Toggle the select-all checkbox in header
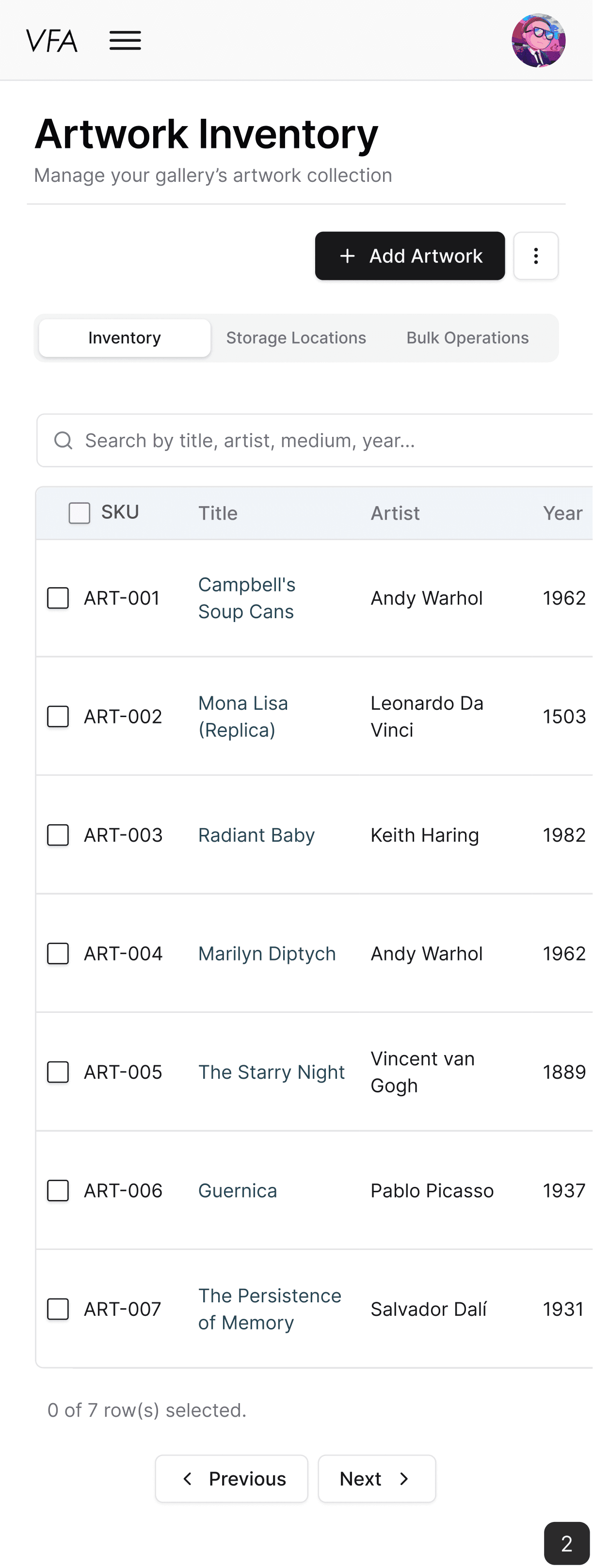Image resolution: width=593 pixels, height=1568 pixels. pyautogui.click(x=79, y=512)
